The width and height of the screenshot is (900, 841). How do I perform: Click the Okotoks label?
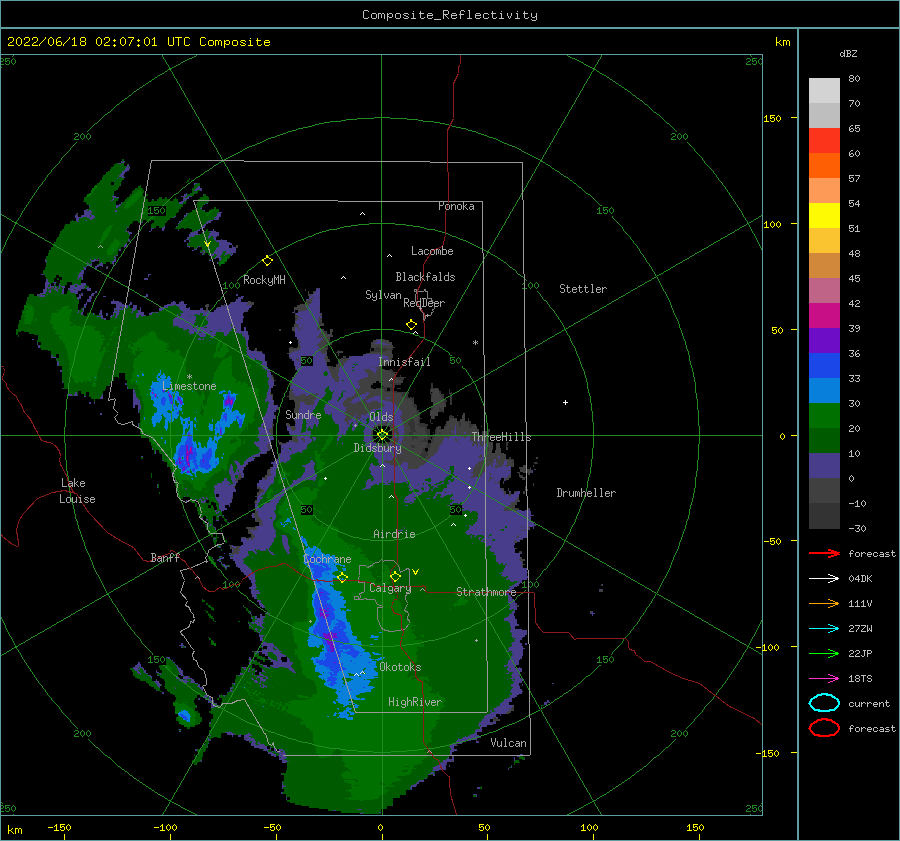400,667
